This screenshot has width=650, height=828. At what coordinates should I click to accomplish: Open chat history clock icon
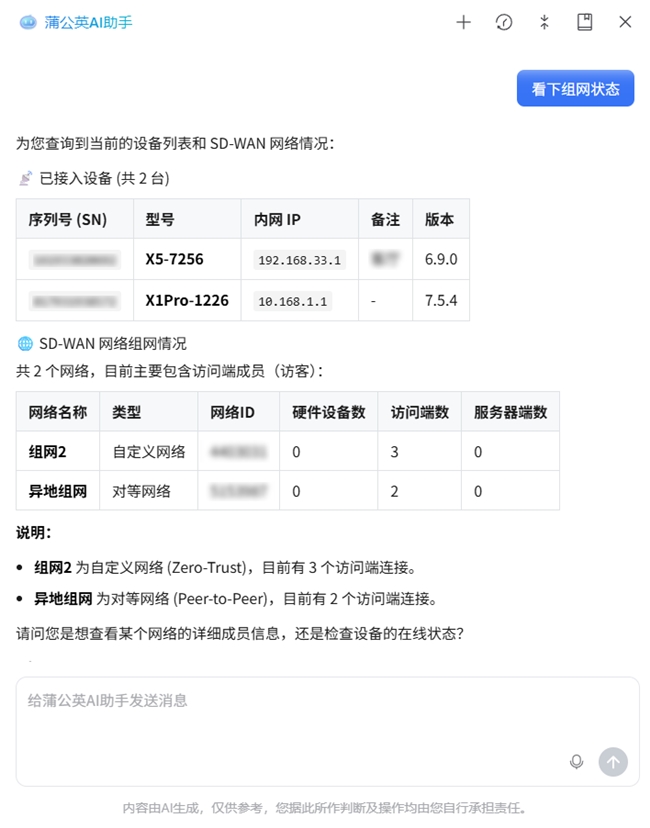coord(504,22)
